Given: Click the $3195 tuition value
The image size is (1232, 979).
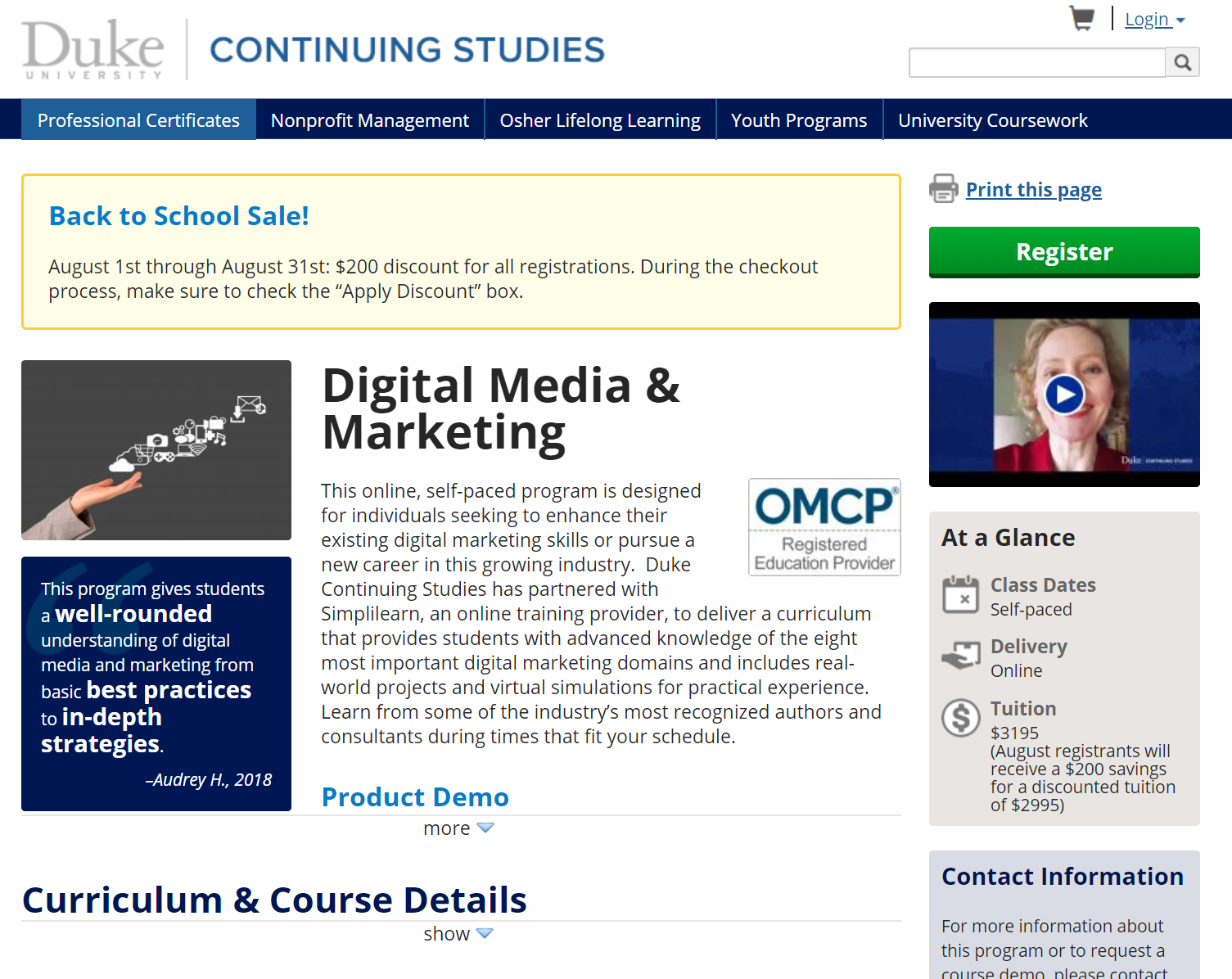Looking at the screenshot, I should point(1014,733).
